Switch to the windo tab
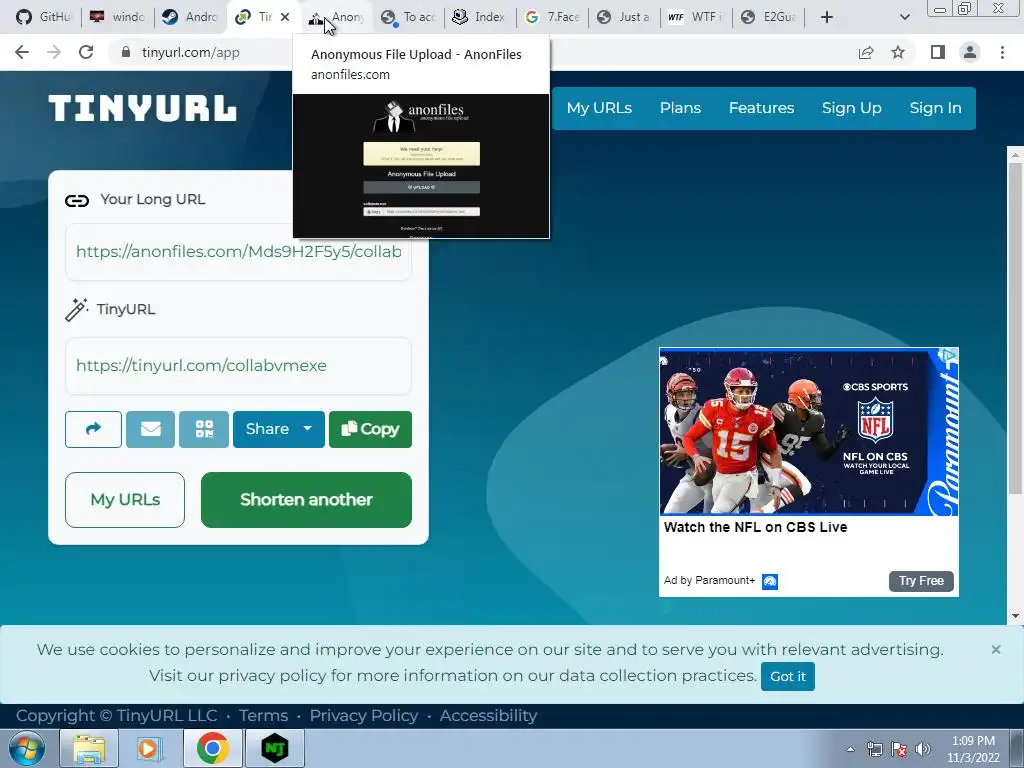This screenshot has width=1024, height=768. [x=118, y=17]
